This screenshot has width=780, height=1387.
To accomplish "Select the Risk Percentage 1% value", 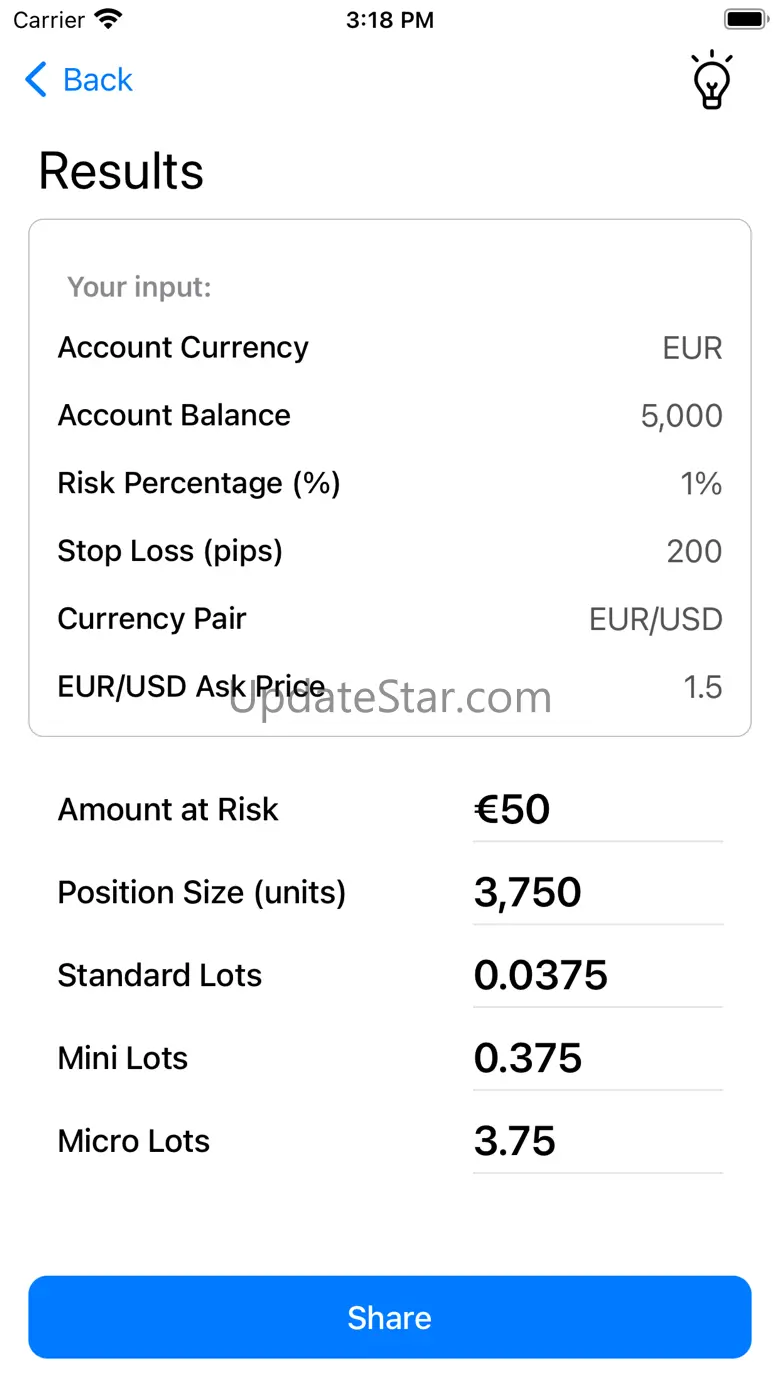I will click(x=700, y=484).
